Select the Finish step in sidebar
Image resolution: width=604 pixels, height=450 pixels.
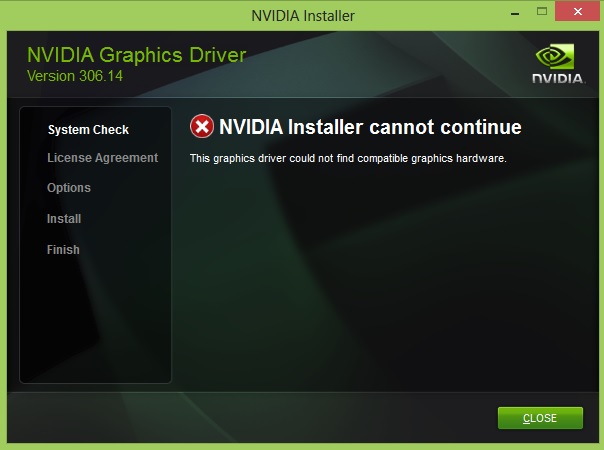(x=63, y=250)
